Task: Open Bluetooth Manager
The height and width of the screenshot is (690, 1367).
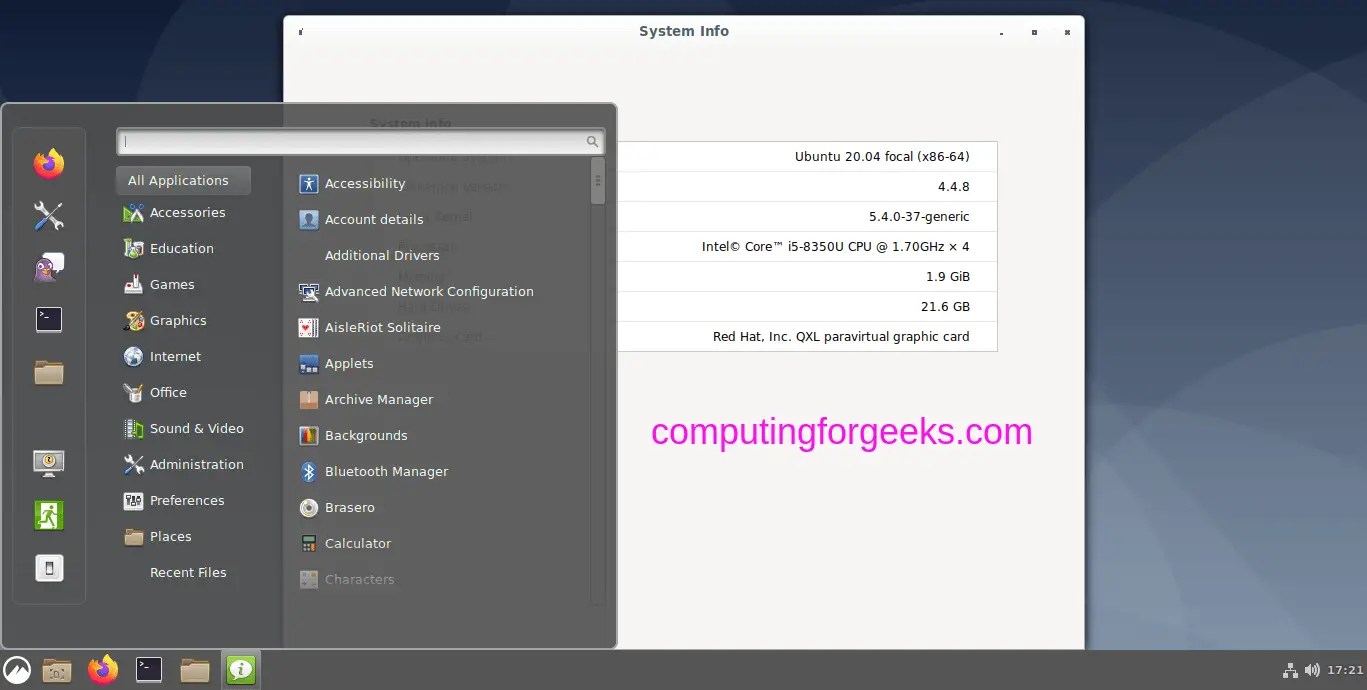Action: tap(385, 471)
